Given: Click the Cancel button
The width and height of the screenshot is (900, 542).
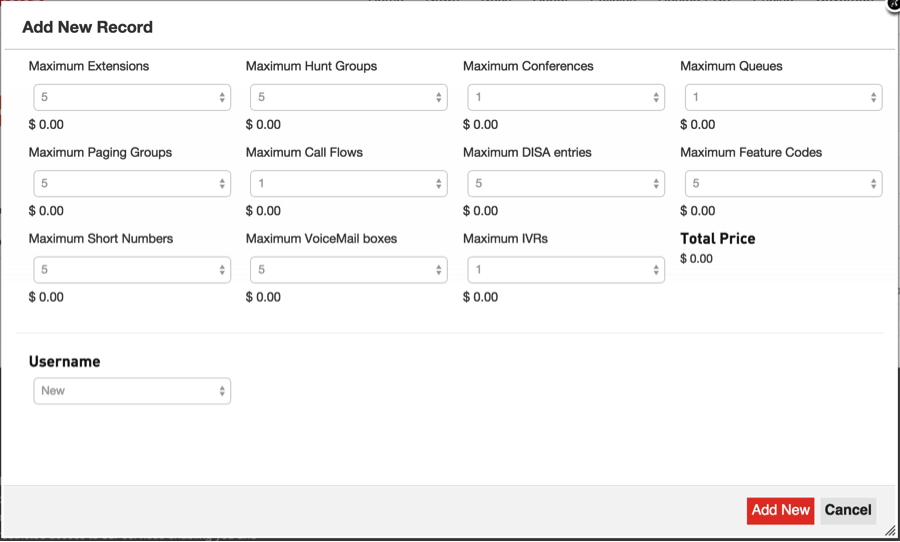Looking at the screenshot, I should coord(848,510).
